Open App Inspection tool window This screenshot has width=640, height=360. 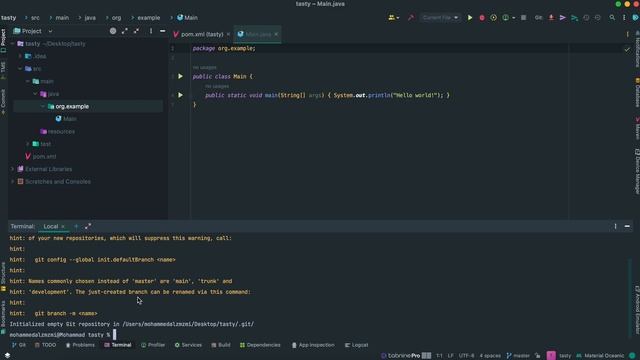(x=313, y=345)
